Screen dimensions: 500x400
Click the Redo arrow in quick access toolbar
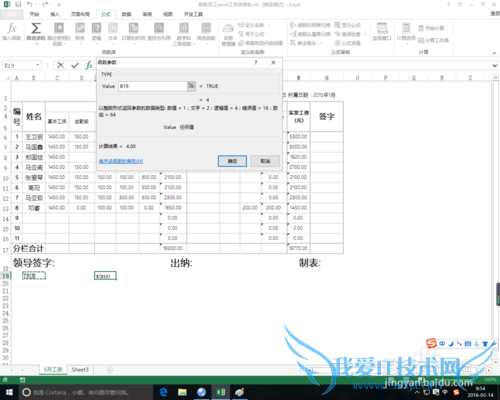[x=45, y=4]
